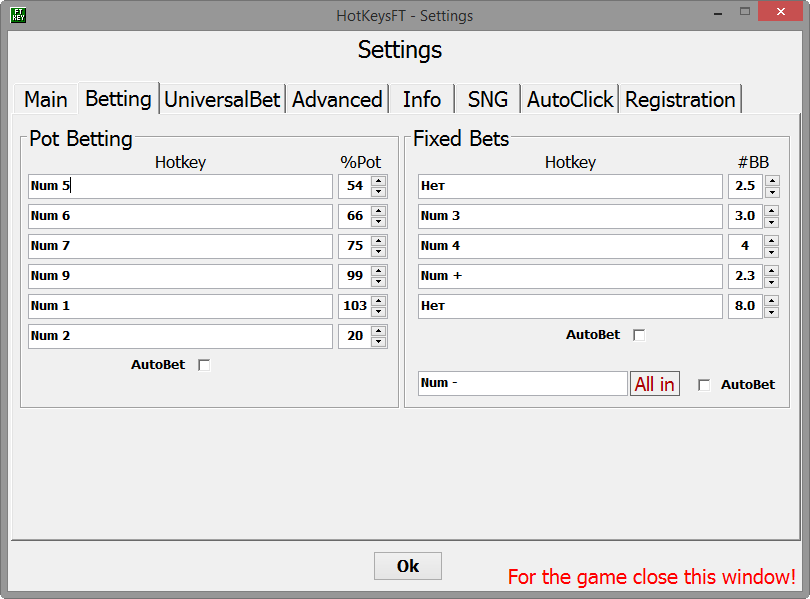This screenshot has width=810, height=599.
Task: Increase the 75 %Pot value
Action: point(379,241)
